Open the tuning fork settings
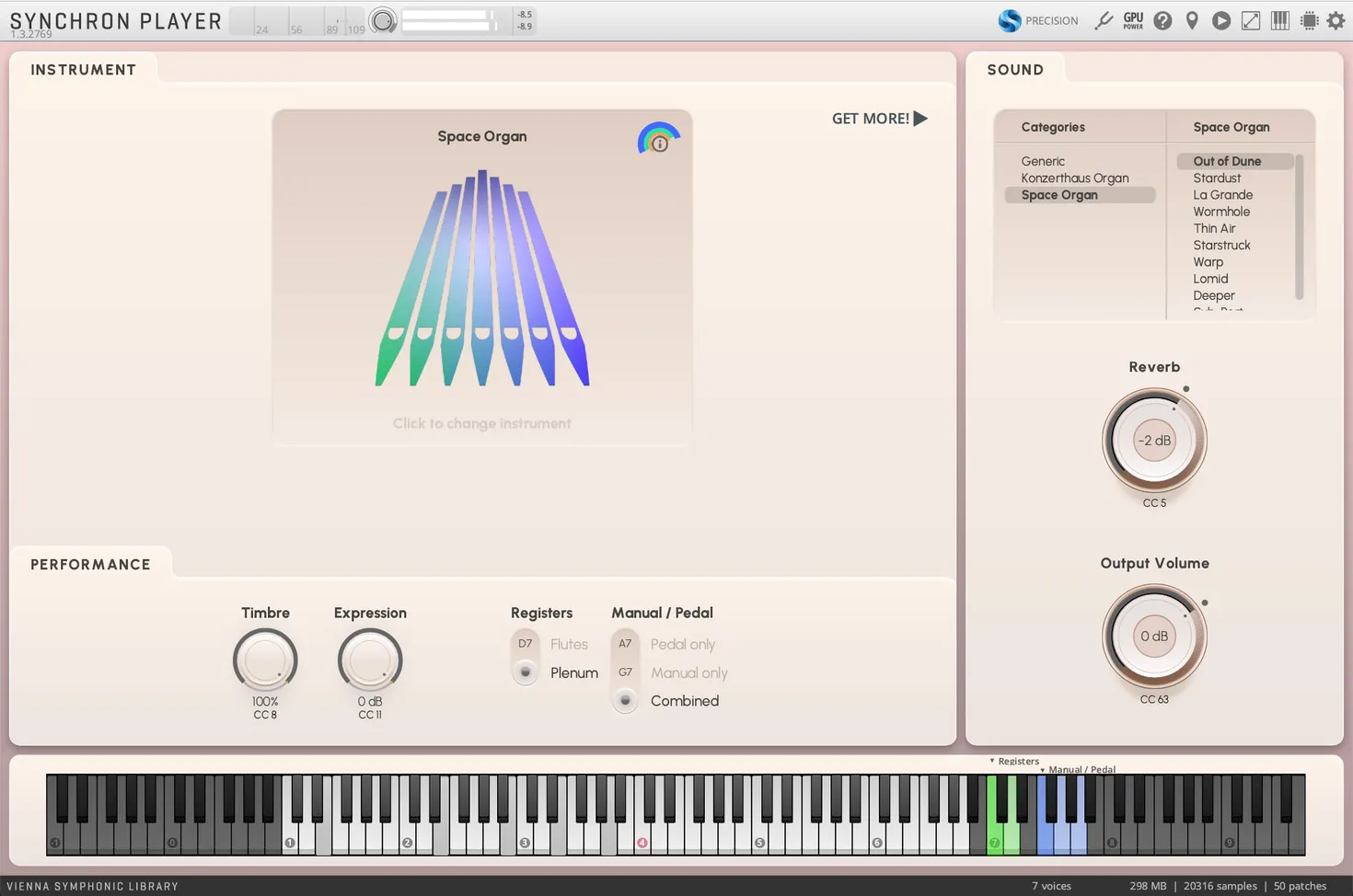 coord(1104,20)
